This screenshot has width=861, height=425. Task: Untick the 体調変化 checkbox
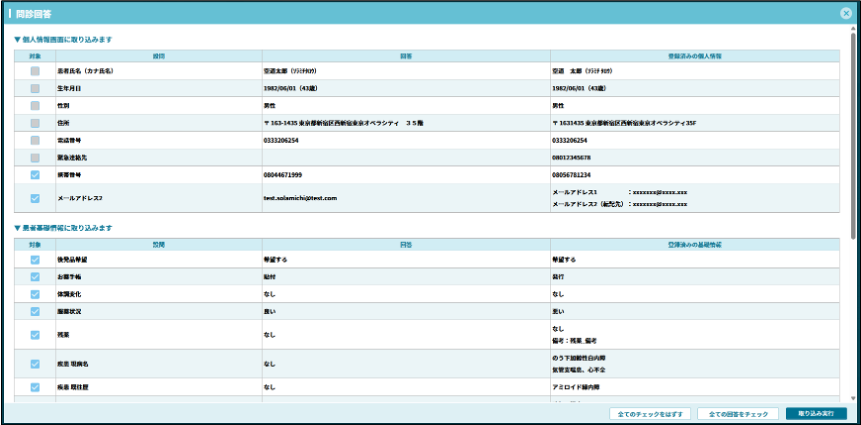[35, 294]
